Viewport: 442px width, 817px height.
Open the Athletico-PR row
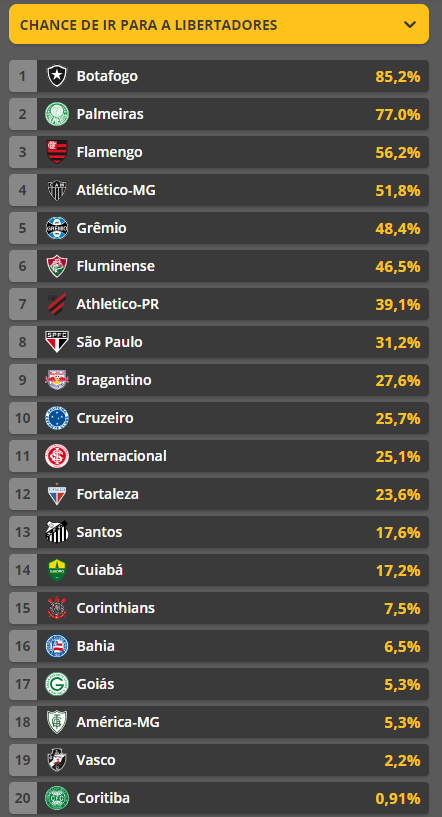point(219,304)
